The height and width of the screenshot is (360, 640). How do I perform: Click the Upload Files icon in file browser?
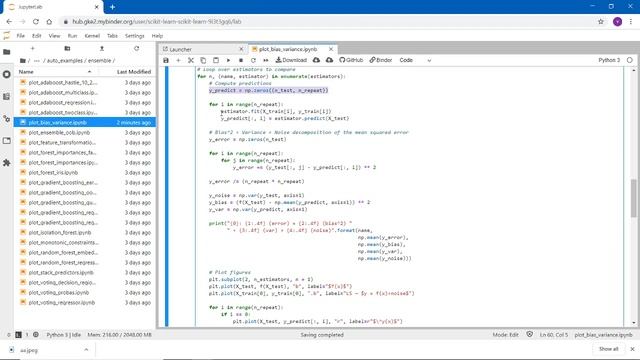[x=102, y=49]
